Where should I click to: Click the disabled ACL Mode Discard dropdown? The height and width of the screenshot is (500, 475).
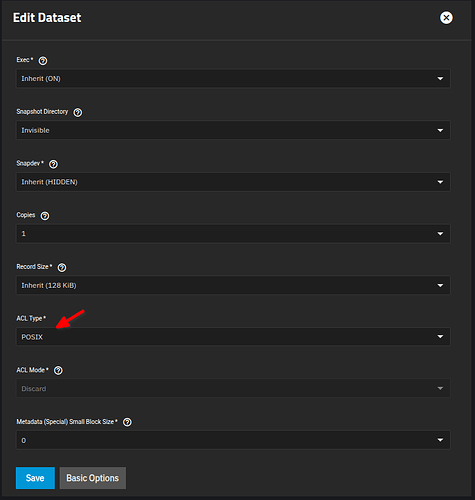click(x=233, y=388)
